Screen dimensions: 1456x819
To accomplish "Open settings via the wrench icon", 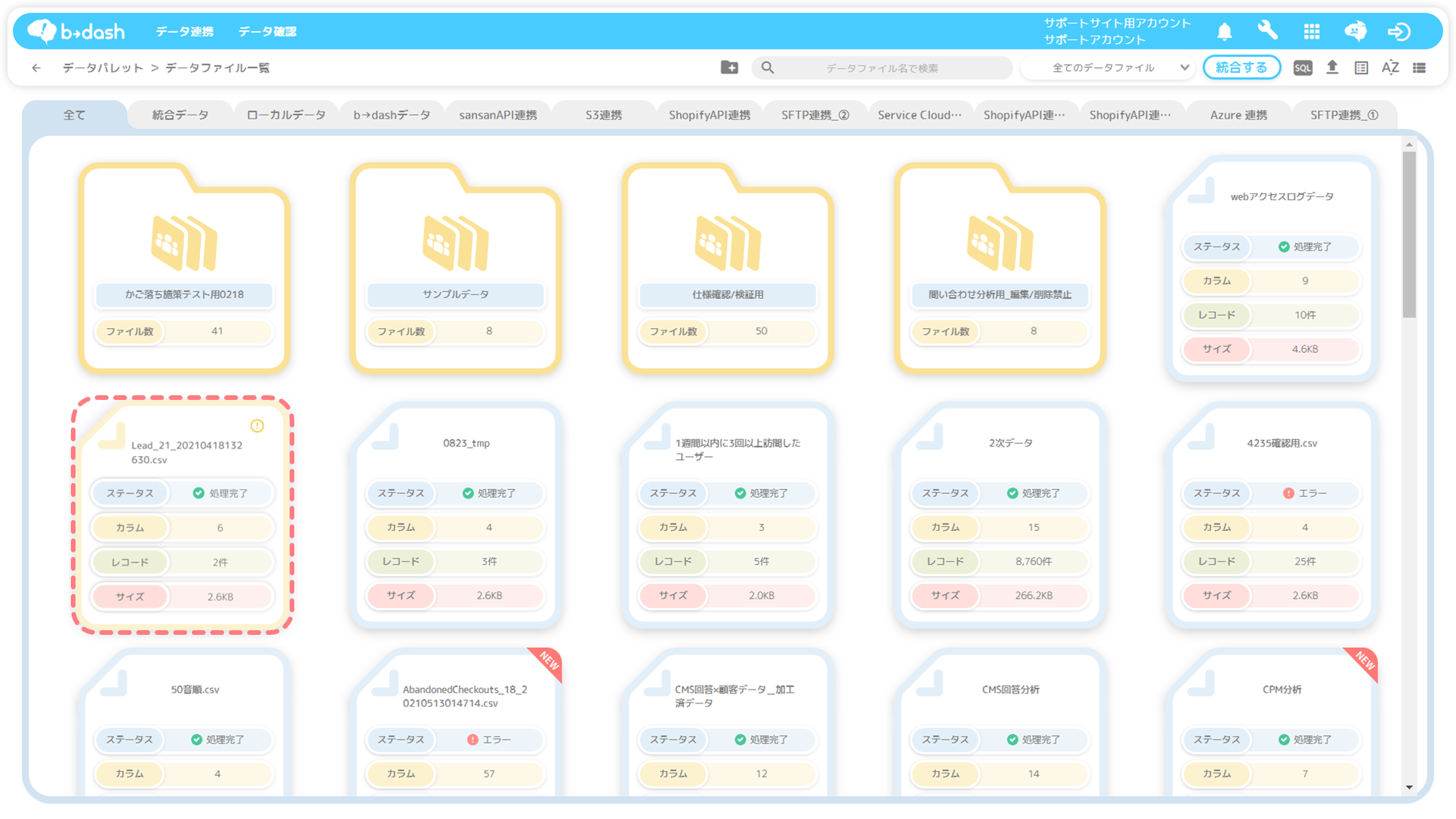I will [x=1267, y=31].
